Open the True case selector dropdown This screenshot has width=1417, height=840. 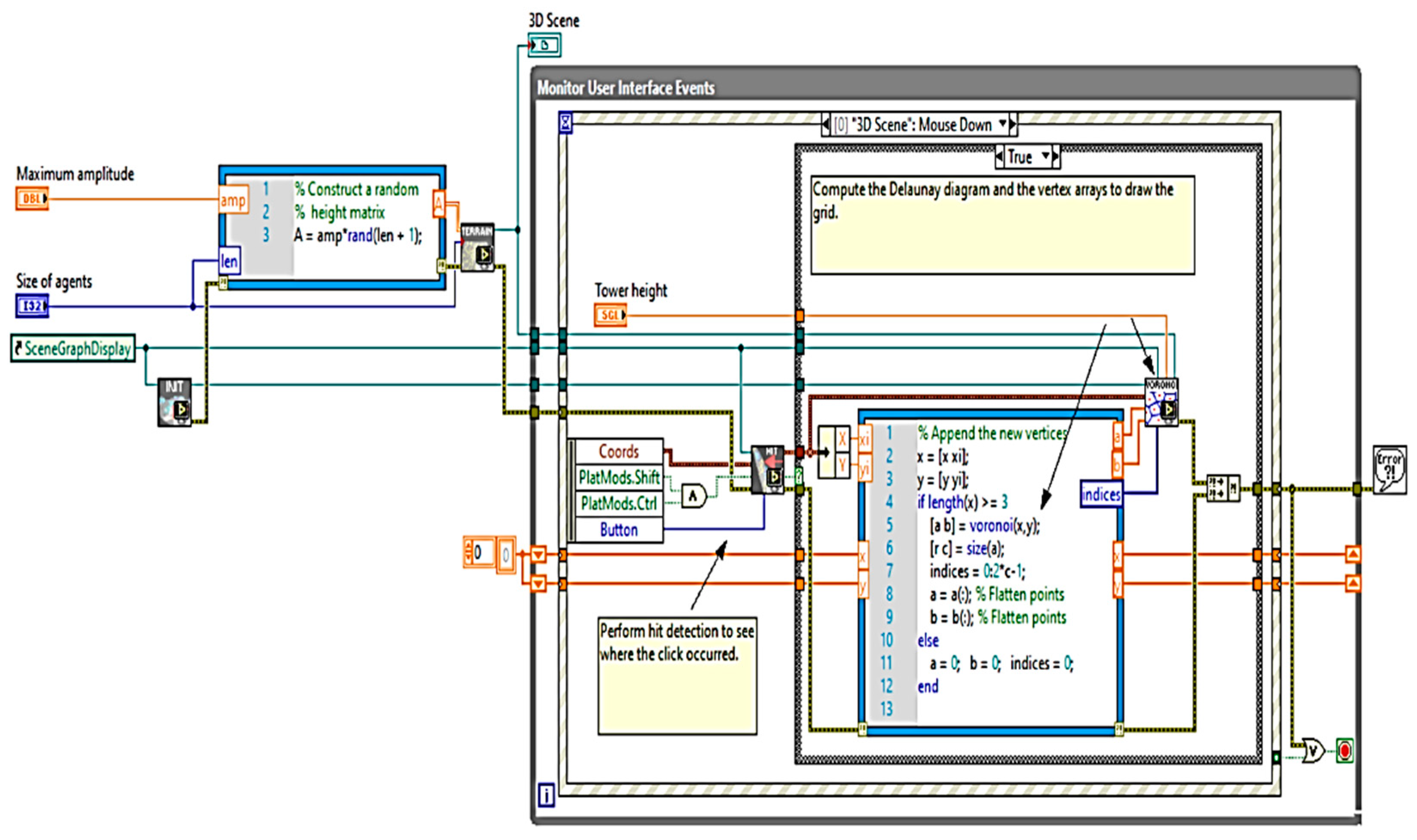[1046, 156]
